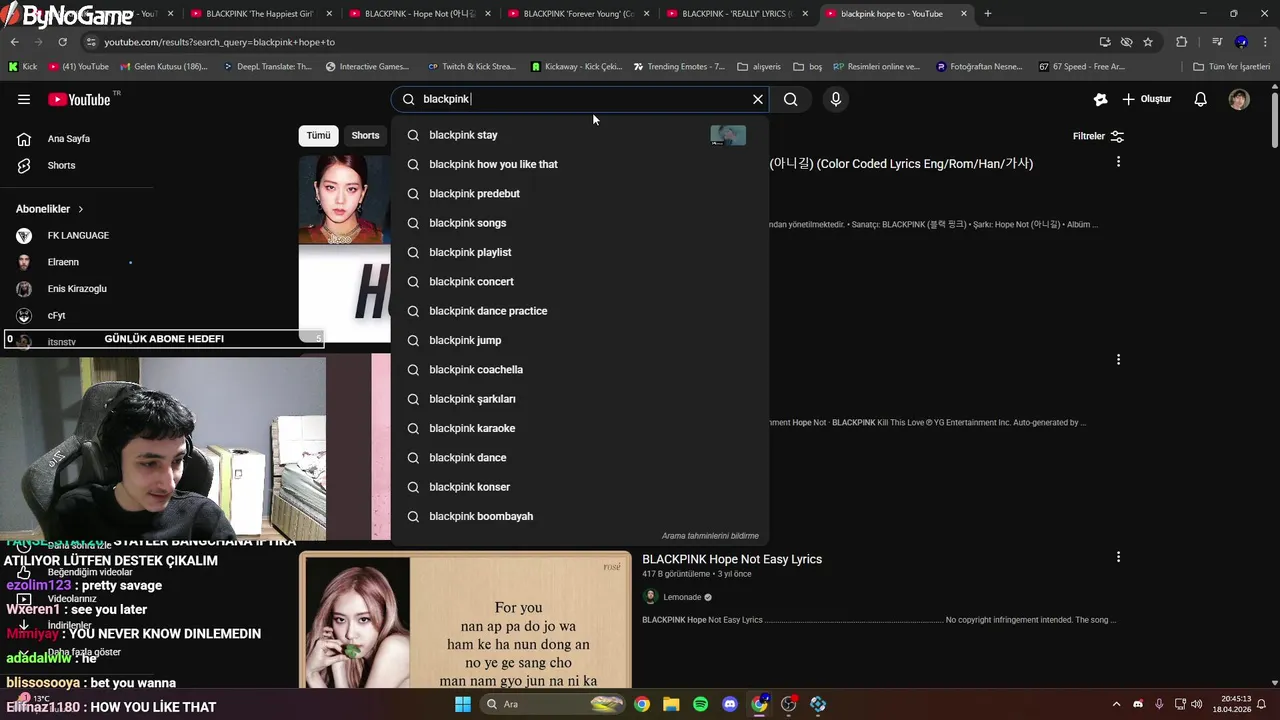The image size is (1280, 720).
Task: Open the YouTube hamburger guide menu
Action: pyautogui.click(x=24, y=99)
